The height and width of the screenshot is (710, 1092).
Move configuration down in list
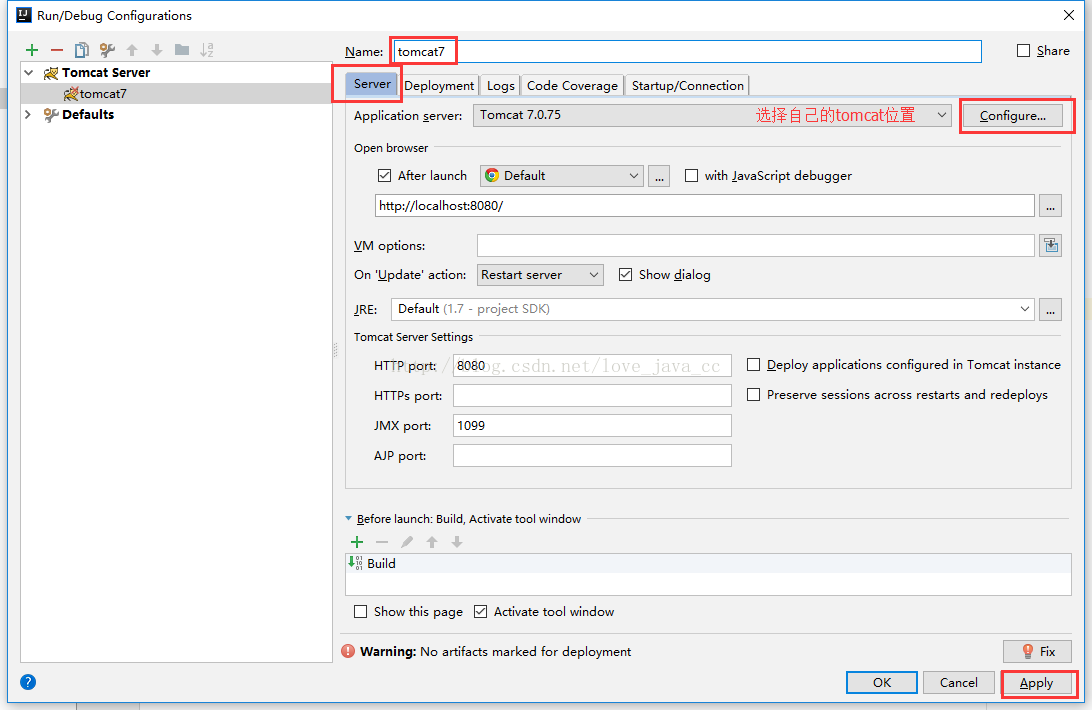tap(157, 49)
